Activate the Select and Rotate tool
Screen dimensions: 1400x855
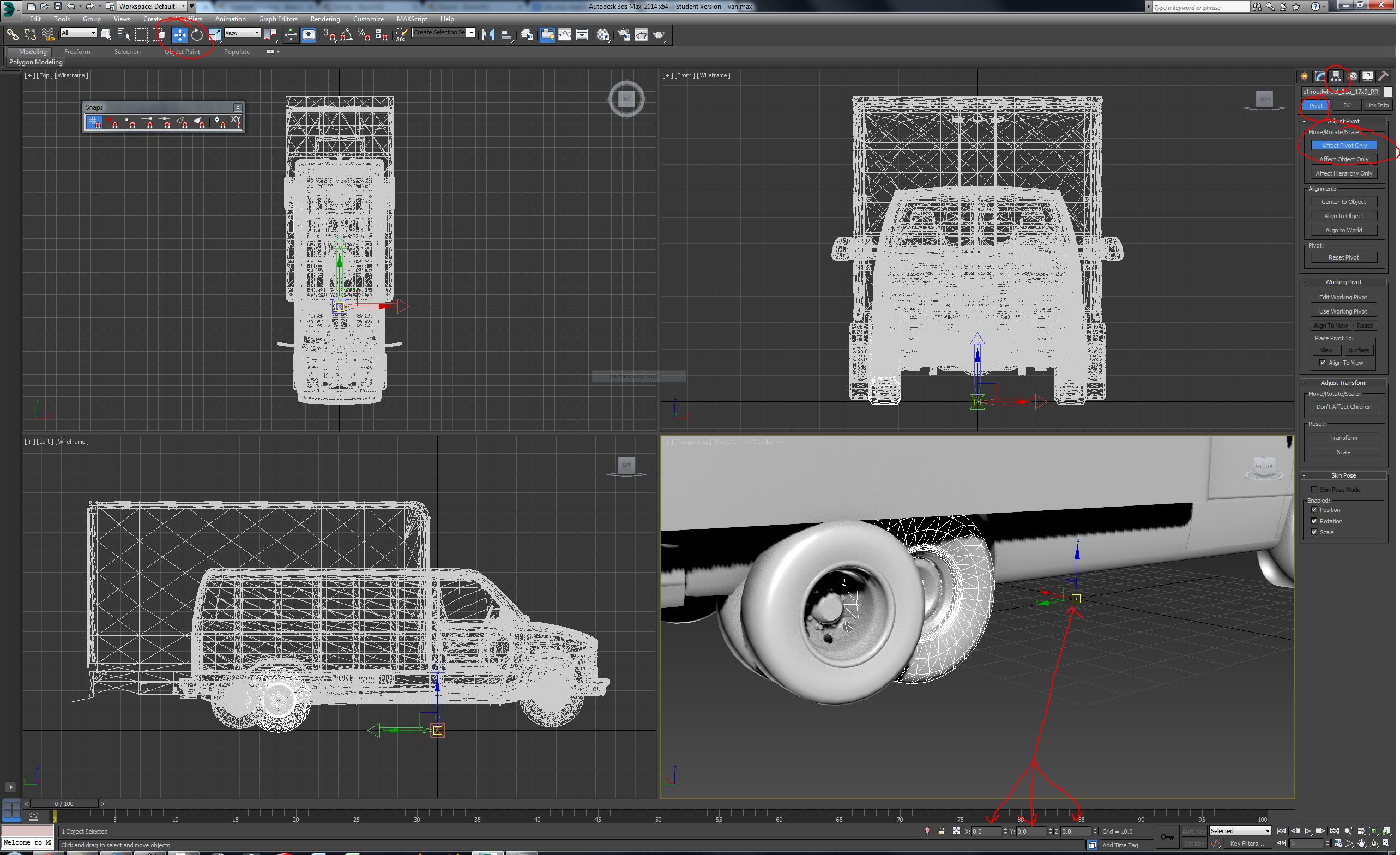197,35
